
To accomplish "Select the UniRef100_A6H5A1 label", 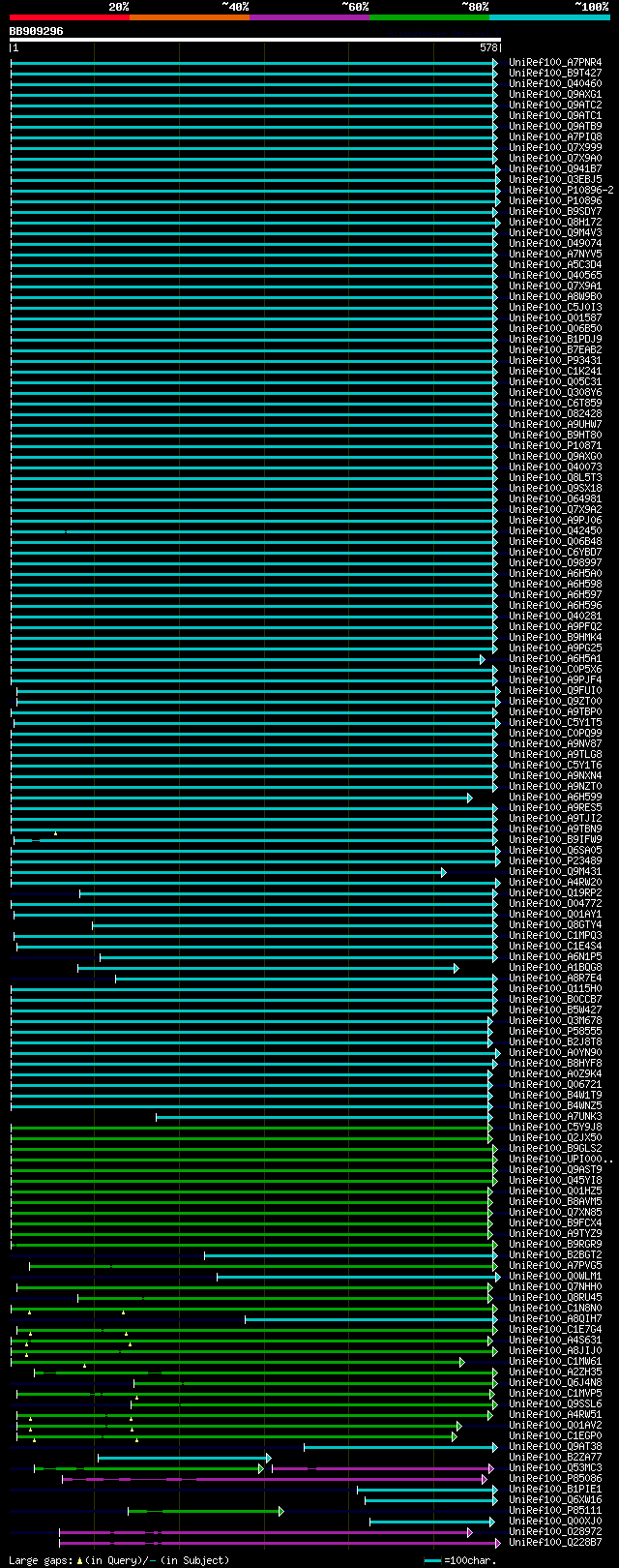I will [555, 659].
